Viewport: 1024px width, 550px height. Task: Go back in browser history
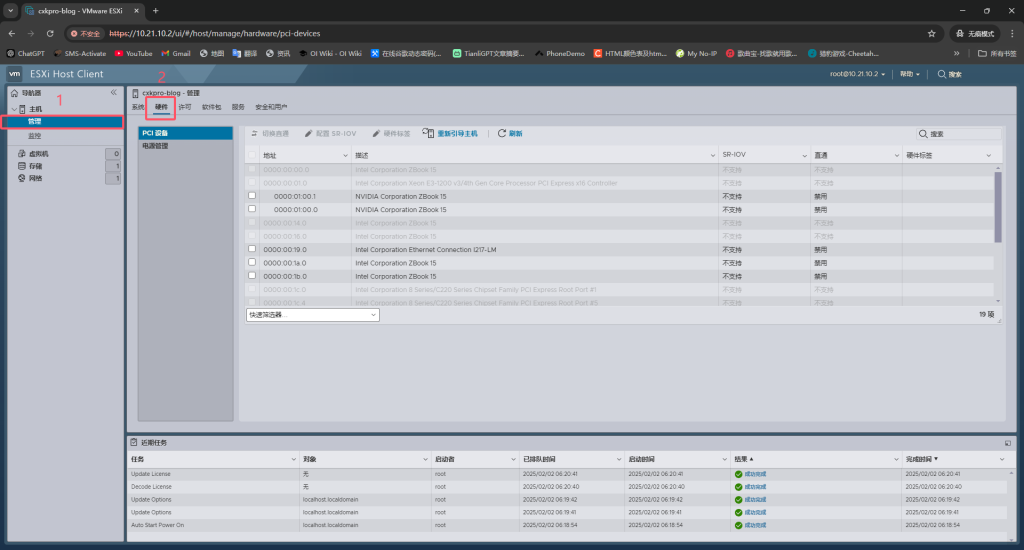(x=12, y=33)
